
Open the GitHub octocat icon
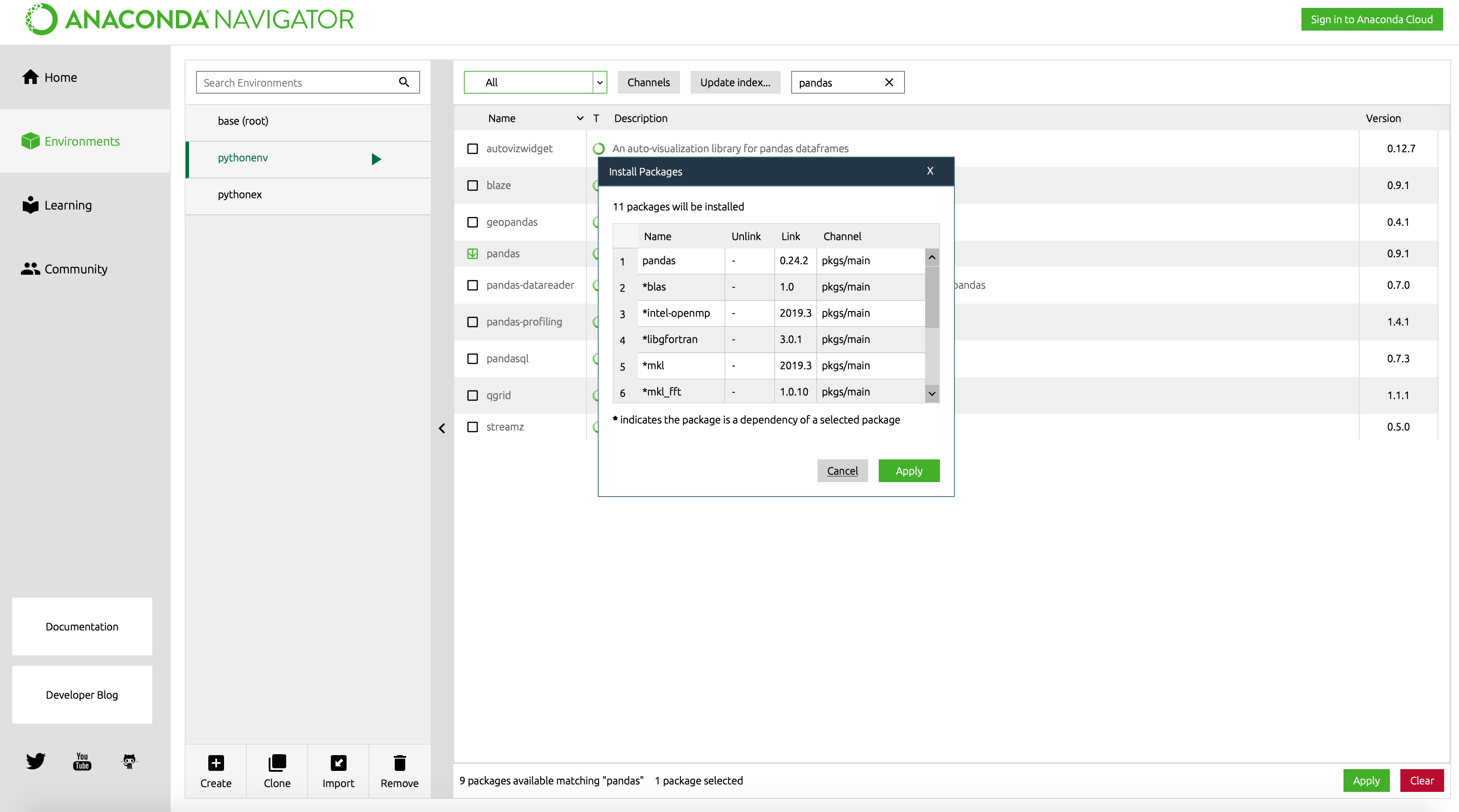[129, 761]
